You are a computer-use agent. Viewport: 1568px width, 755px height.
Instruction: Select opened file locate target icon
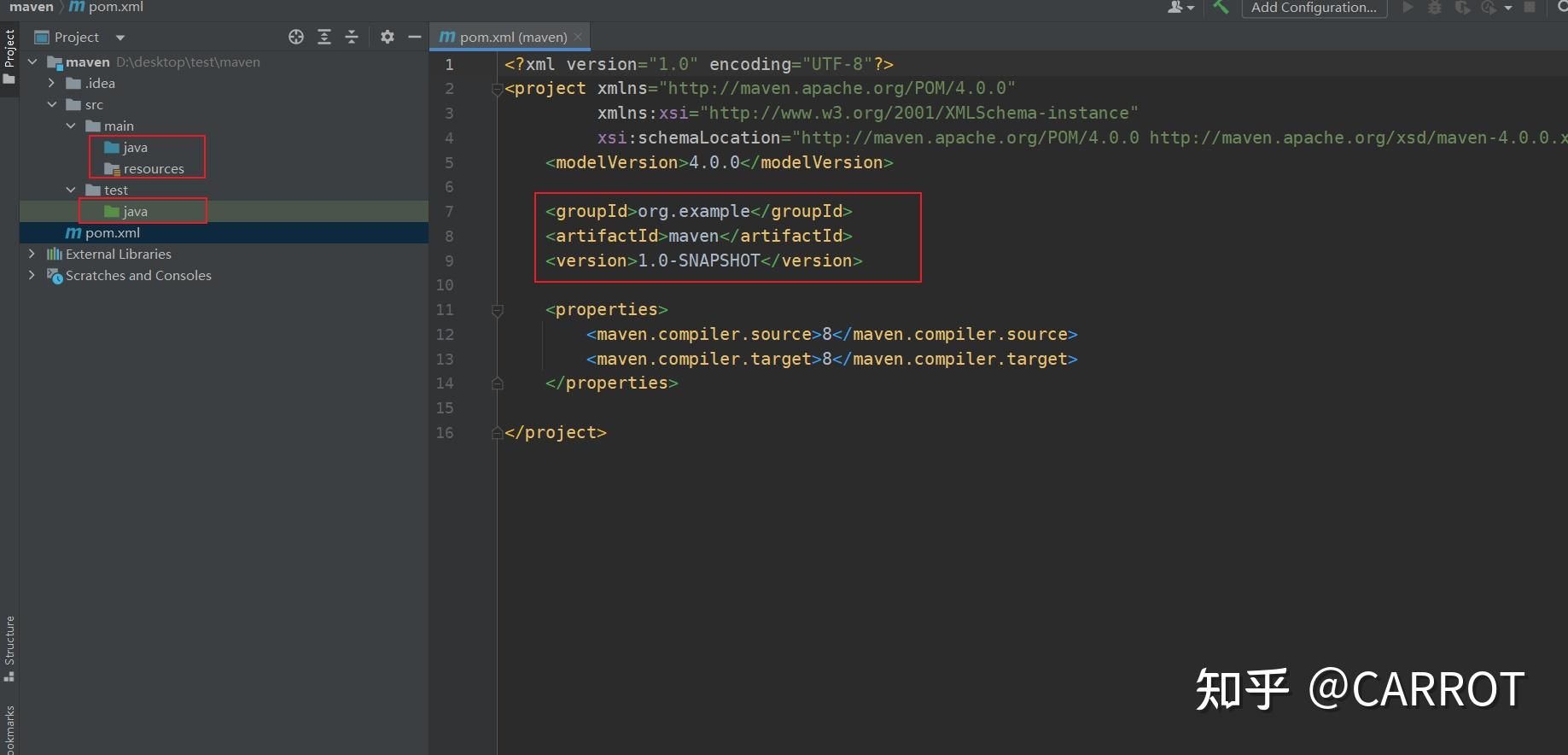tap(296, 37)
